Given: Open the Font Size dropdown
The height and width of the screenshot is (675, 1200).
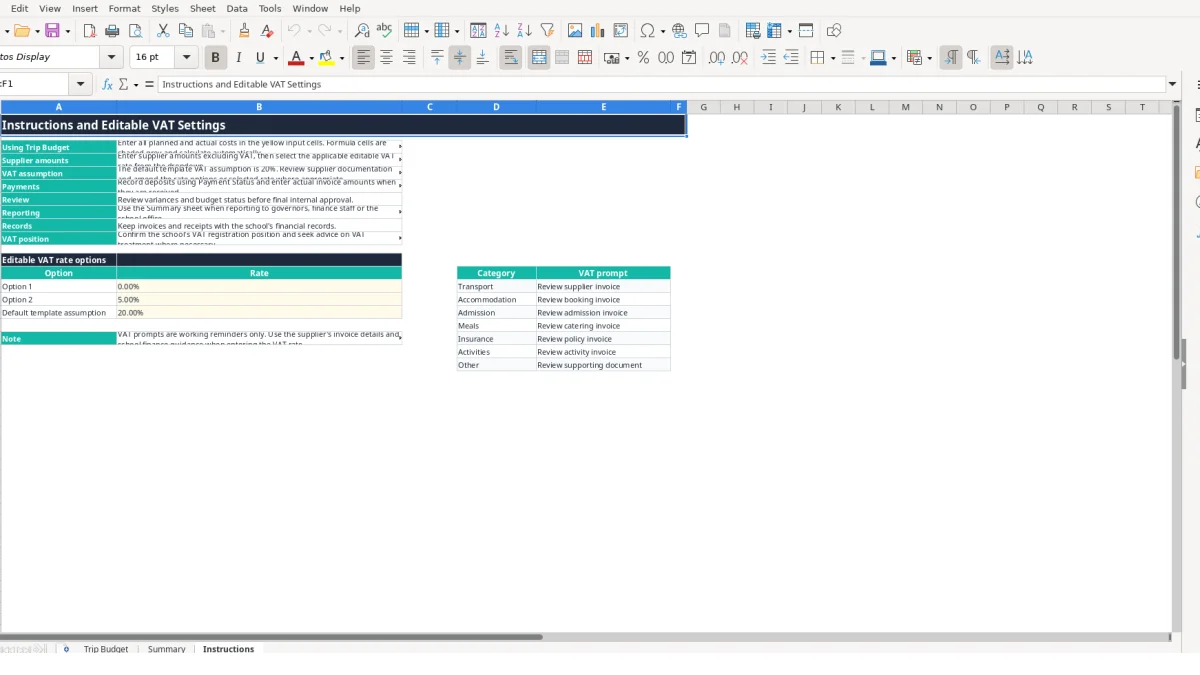Looking at the screenshot, I should click(187, 58).
